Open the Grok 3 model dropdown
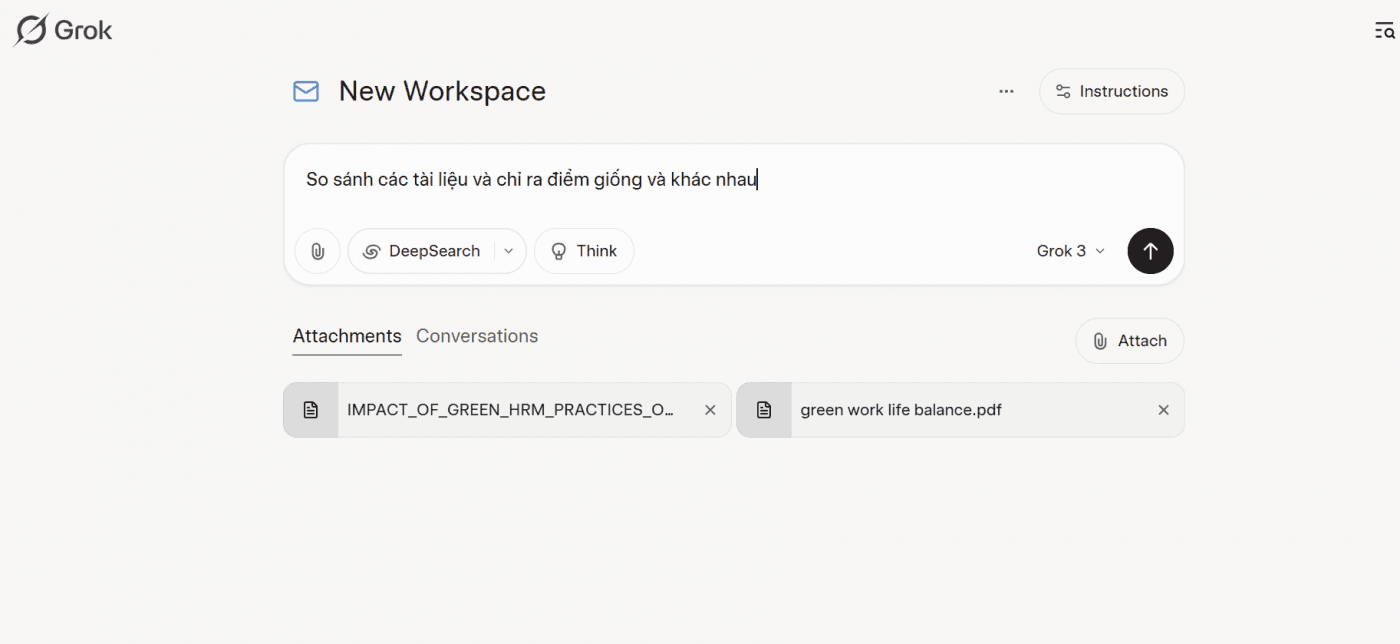 tap(1070, 251)
